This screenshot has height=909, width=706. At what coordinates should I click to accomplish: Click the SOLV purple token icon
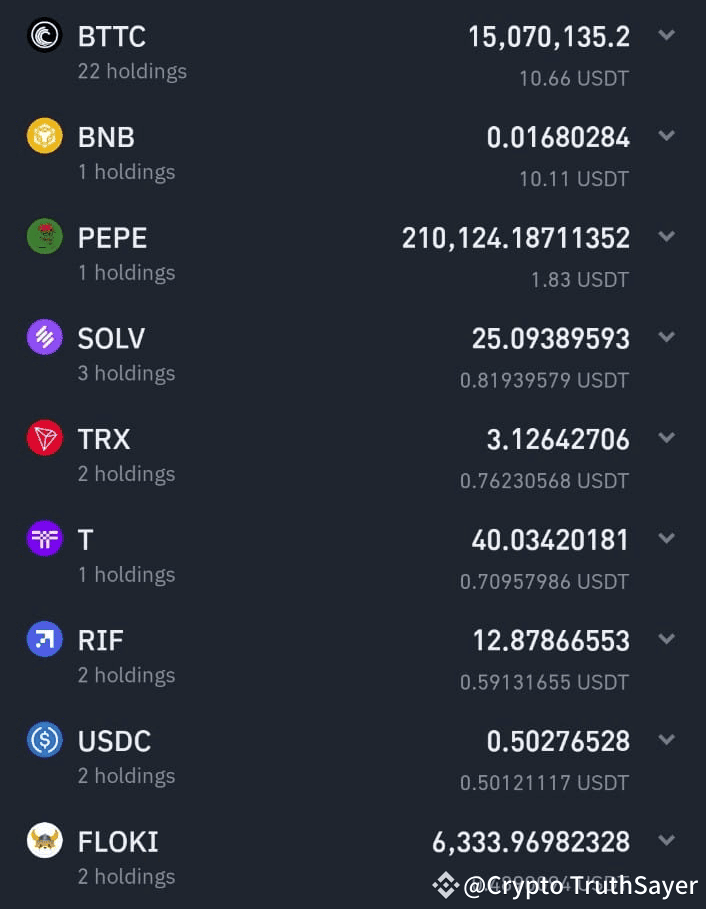coord(42,338)
